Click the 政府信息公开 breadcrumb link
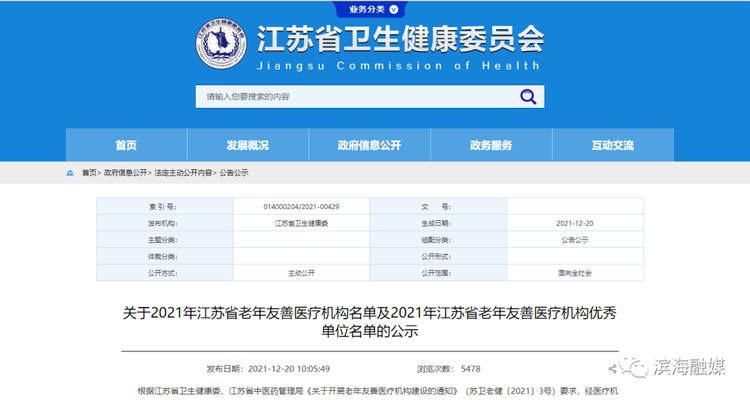Viewport: 750px width, 400px height. tap(125, 173)
